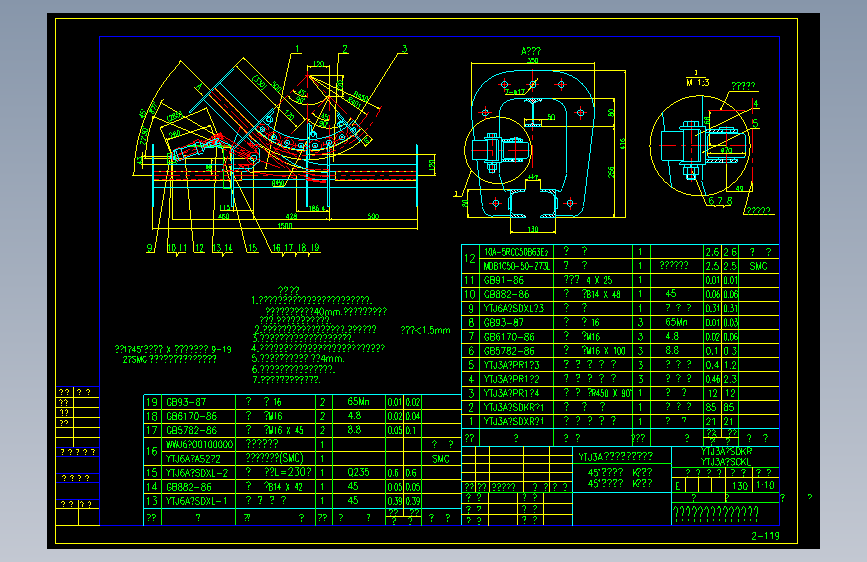Click the 'GB5782-86' code in row 6
867x562 pixels.
click(509, 351)
